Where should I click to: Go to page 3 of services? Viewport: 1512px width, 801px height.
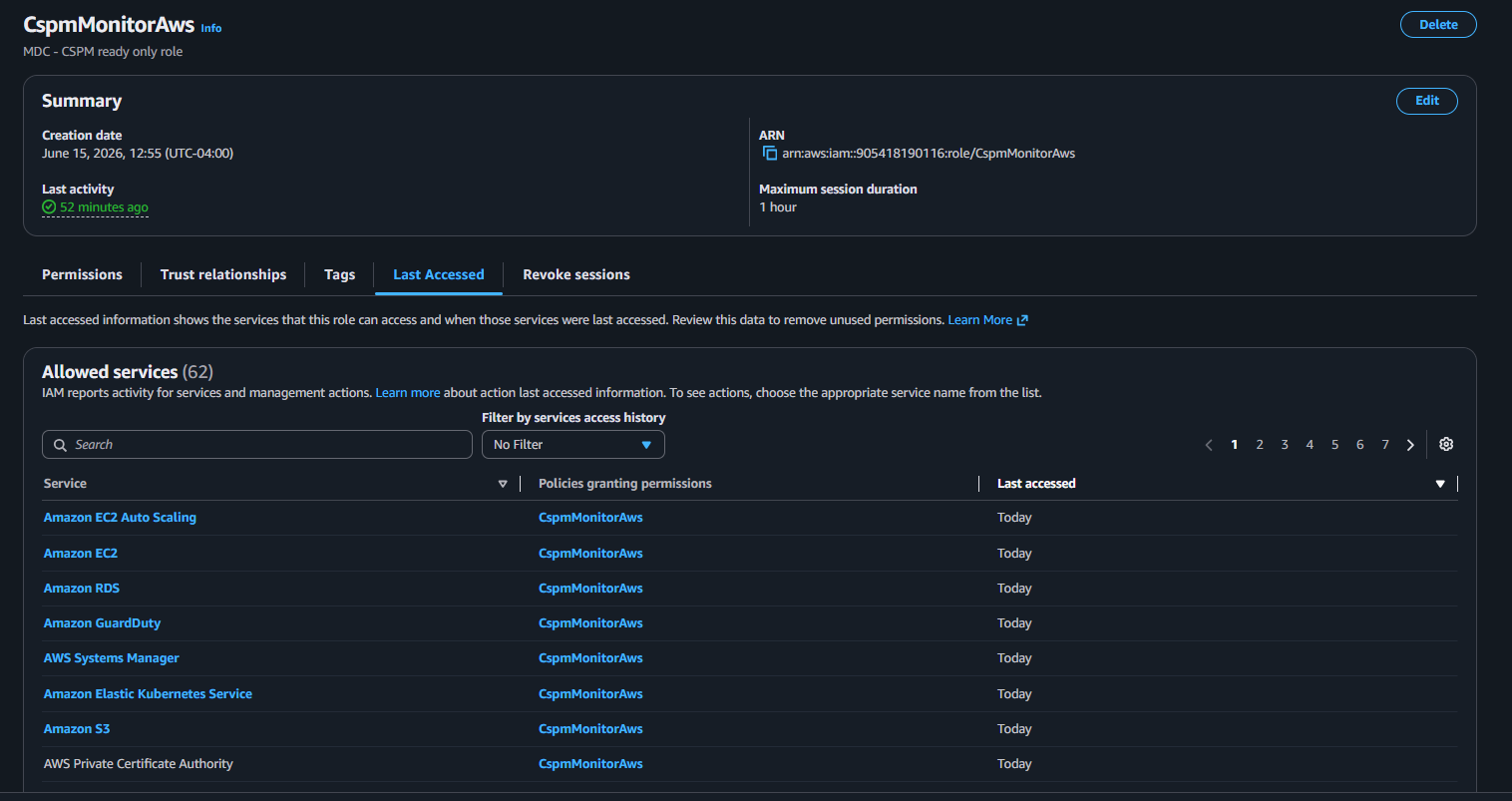(x=1285, y=445)
